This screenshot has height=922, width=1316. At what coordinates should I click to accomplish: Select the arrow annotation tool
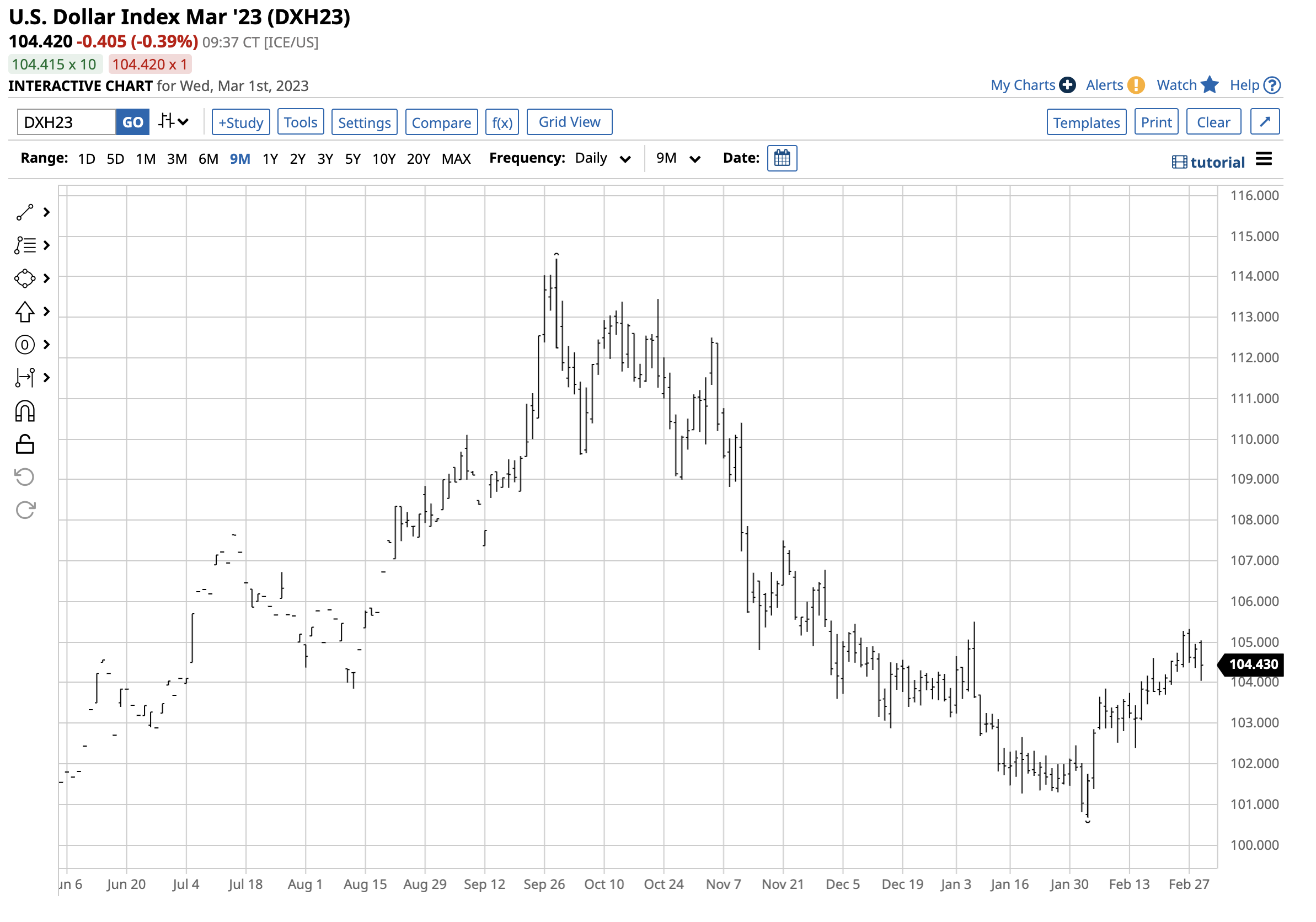(25, 312)
